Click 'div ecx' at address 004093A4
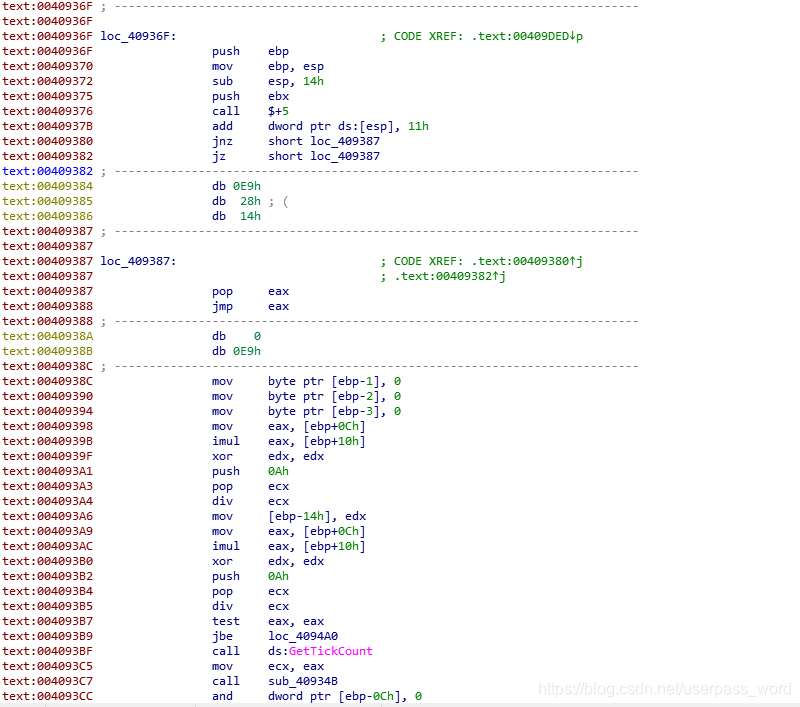 (x=251, y=501)
